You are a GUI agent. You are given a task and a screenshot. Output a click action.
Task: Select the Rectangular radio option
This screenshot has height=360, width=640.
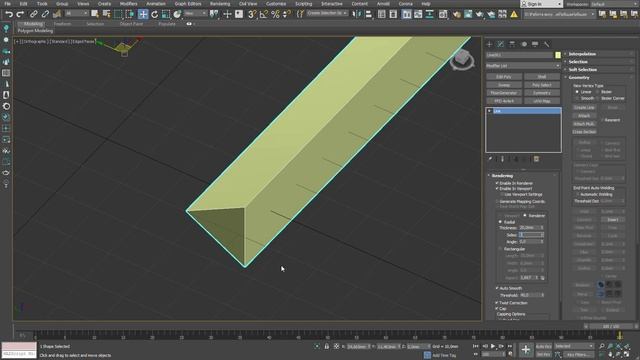(x=500, y=249)
